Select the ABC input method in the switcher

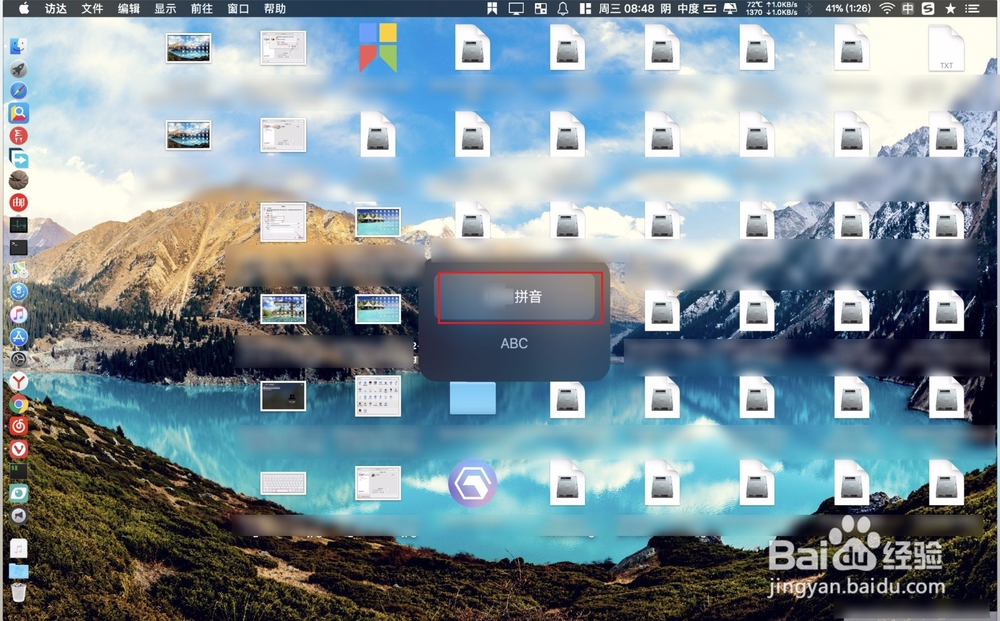coord(514,343)
